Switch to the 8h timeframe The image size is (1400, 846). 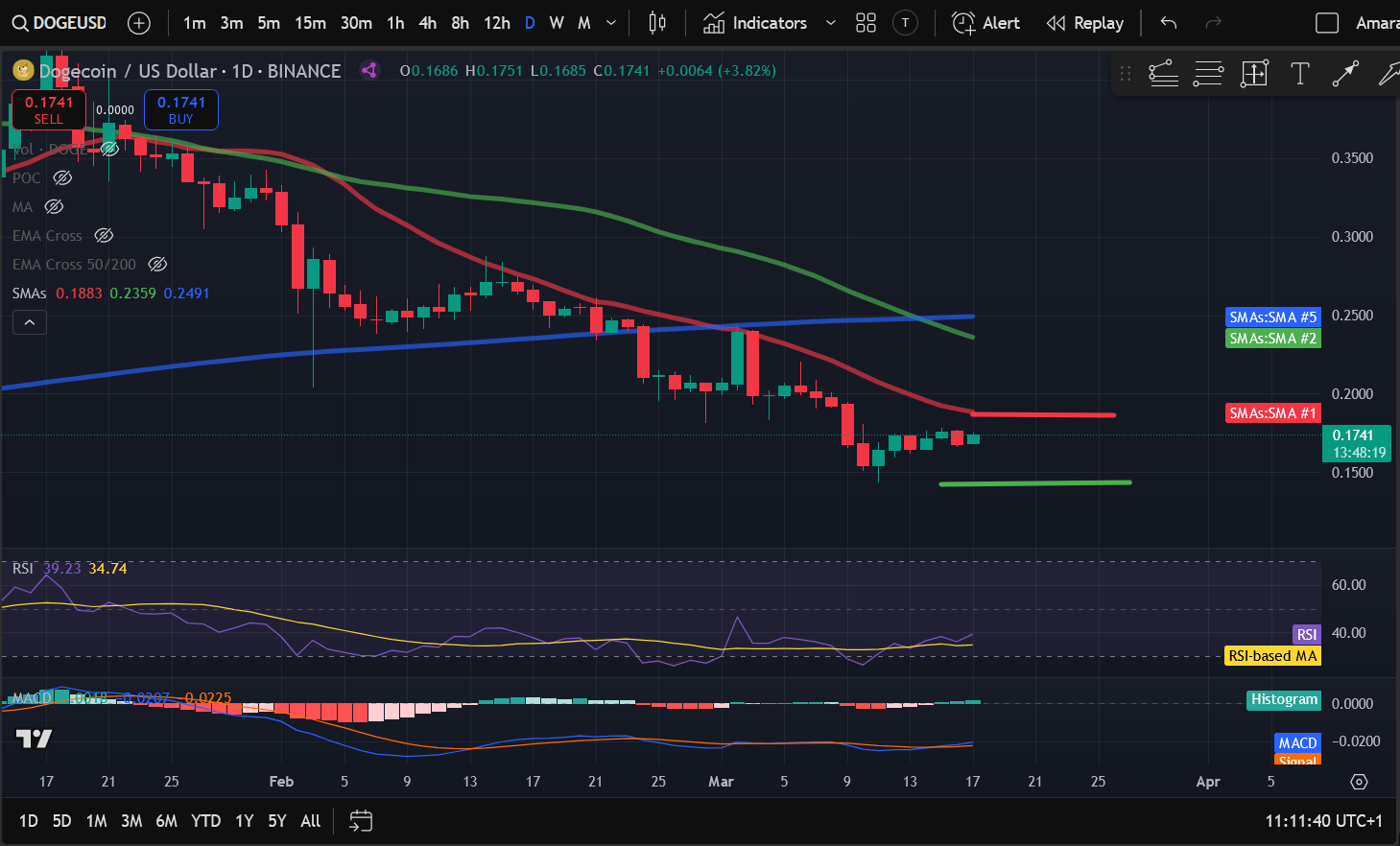coord(461,23)
